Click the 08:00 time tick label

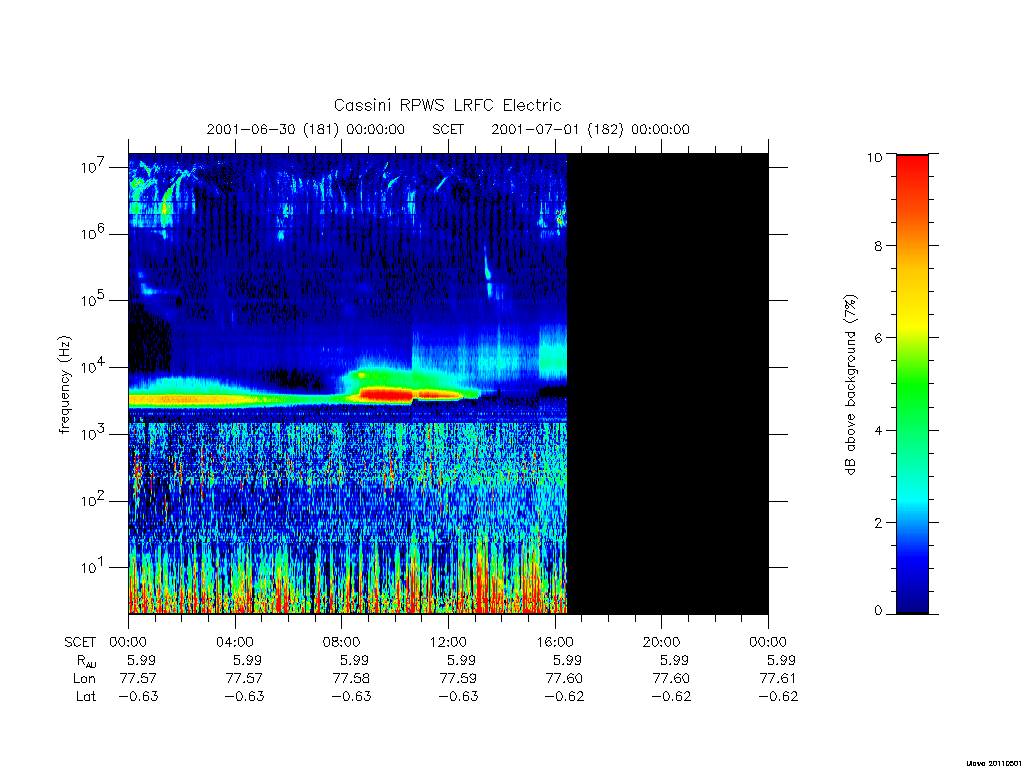pyautogui.click(x=342, y=642)
